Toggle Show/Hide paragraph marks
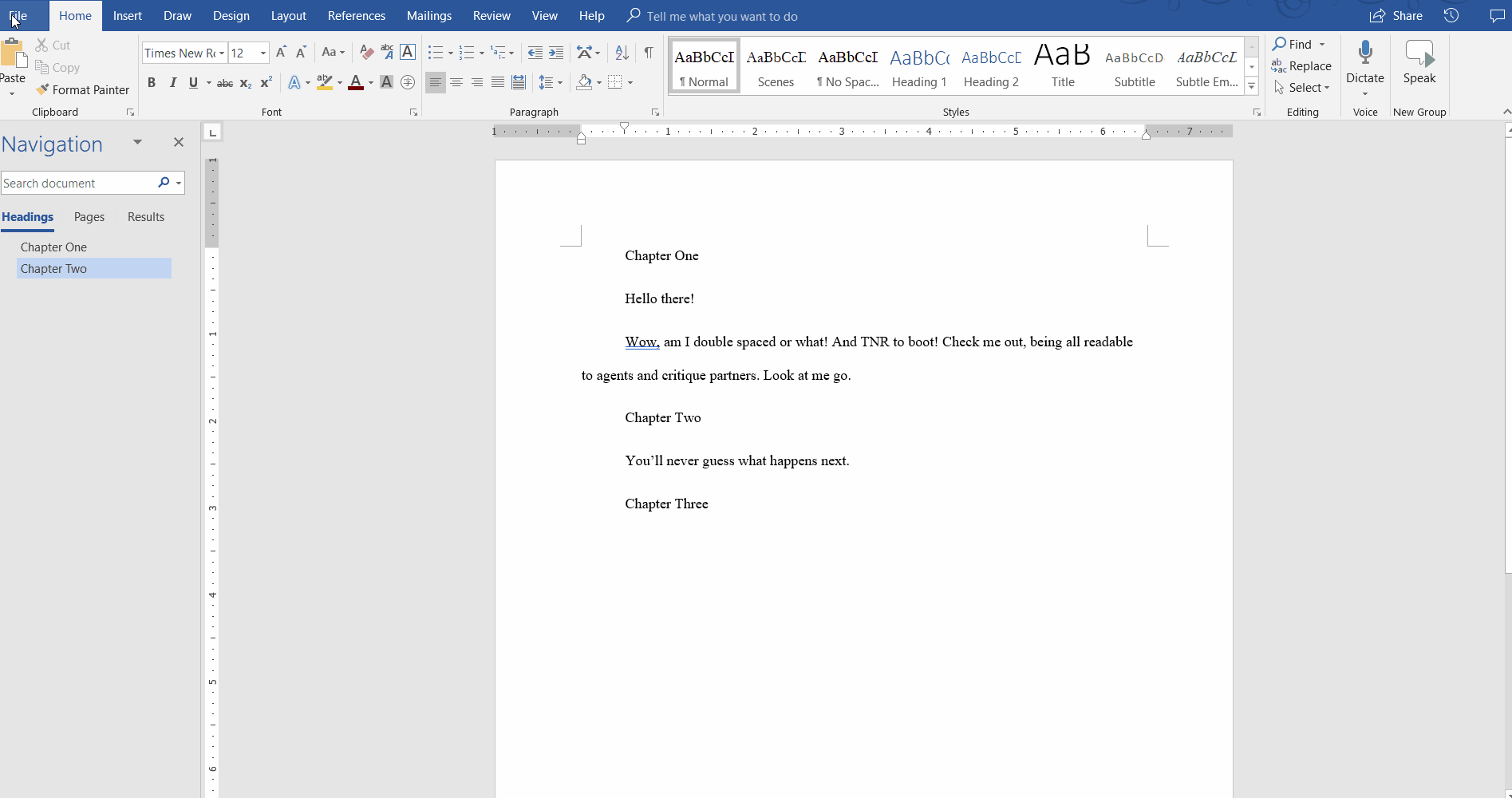Image resolution: width=1512 pixels, height=798 pixels. (649, 53)
